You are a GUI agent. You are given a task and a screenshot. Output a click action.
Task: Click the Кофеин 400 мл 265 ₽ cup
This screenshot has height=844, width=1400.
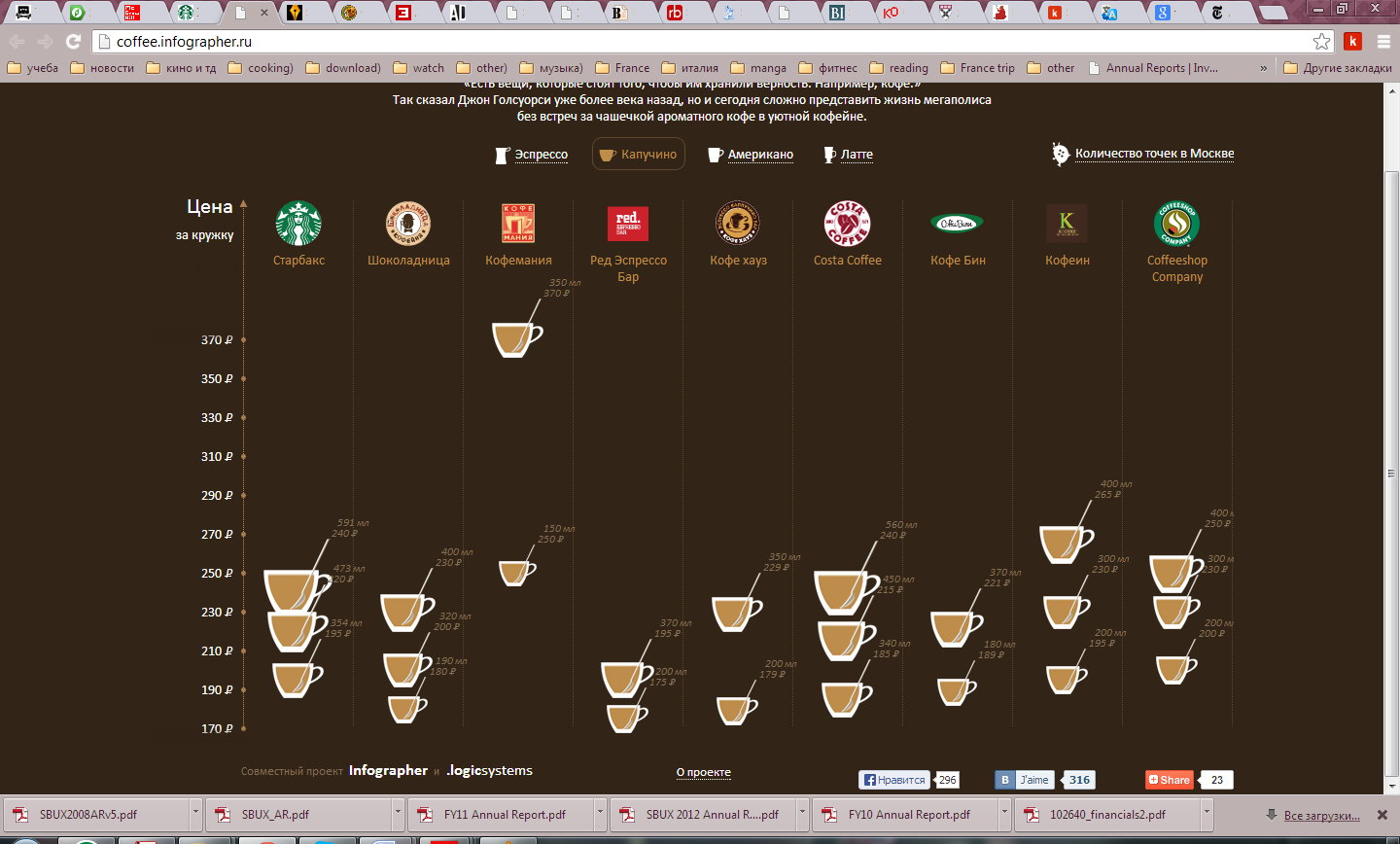(x=1066, y=544)
